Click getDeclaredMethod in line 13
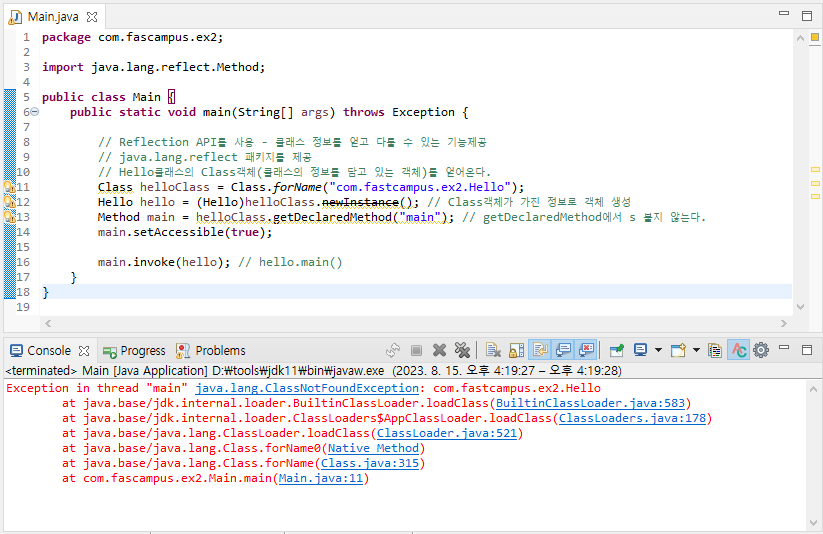Screen dimensions: 823x534 point(333,217)
